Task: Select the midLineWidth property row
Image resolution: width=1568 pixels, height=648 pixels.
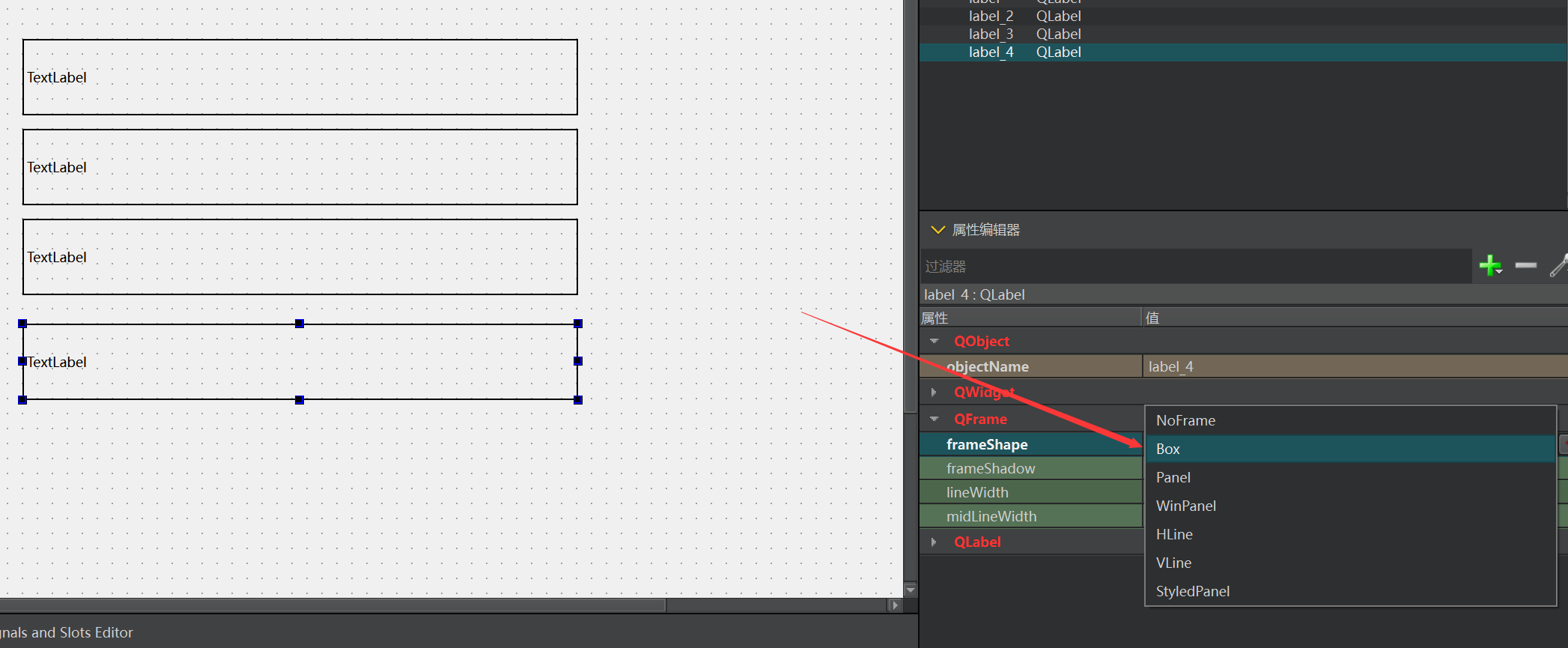Action: pyautogui.click(x=1031, y=516)
